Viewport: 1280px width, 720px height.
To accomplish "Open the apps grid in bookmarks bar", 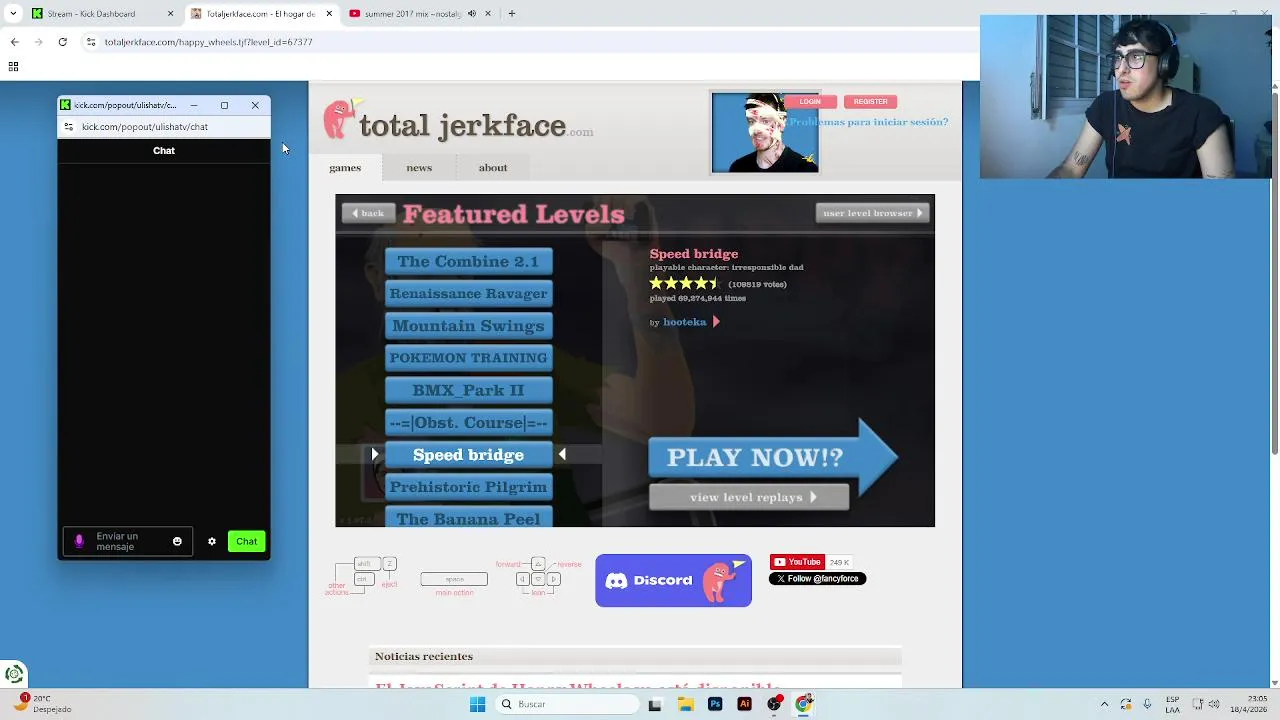I will coord(13,67).
